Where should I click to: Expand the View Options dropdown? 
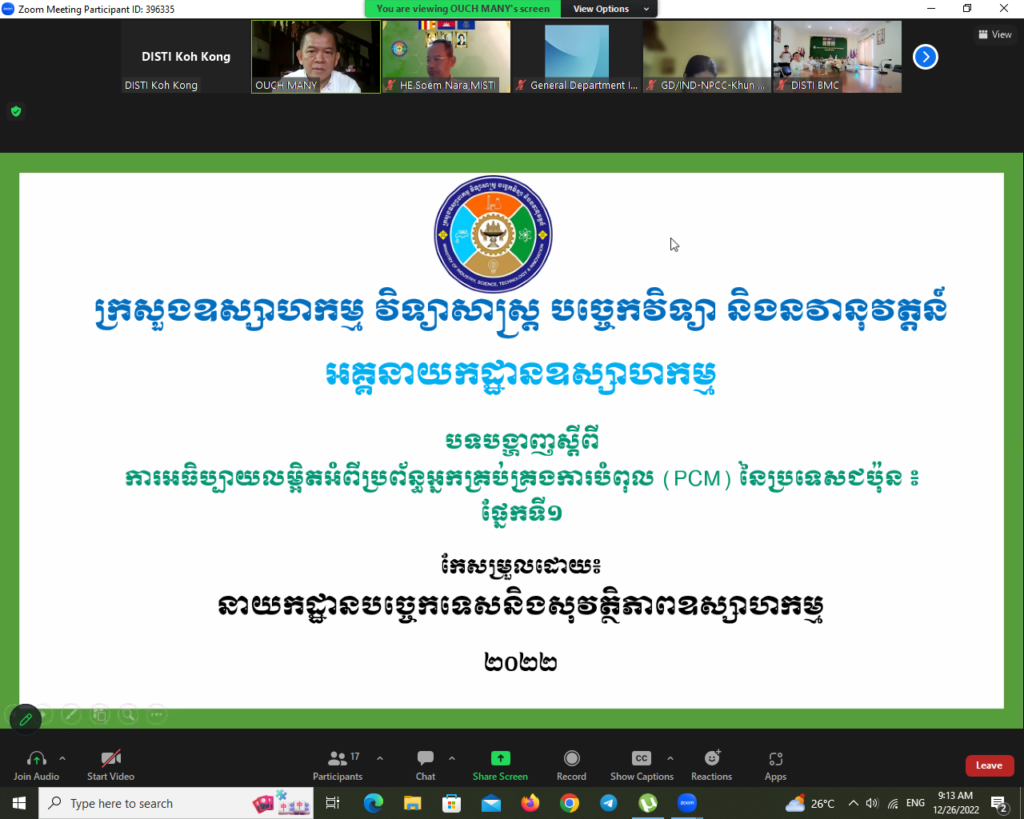pos(610,9)
